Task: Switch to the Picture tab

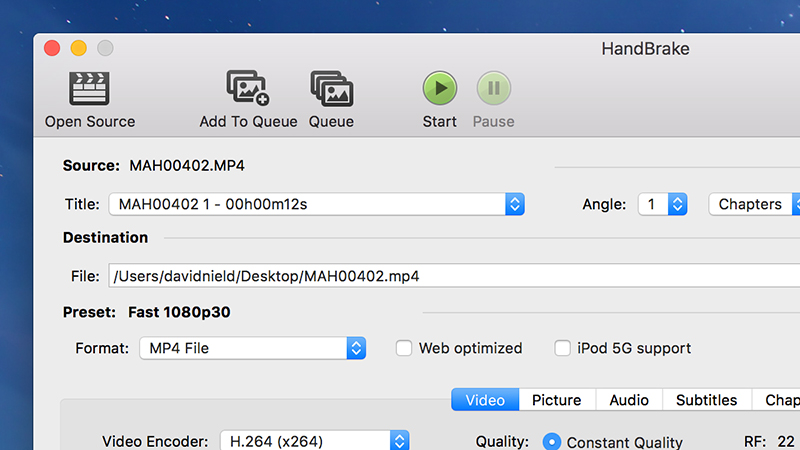Action: (557, 399)
